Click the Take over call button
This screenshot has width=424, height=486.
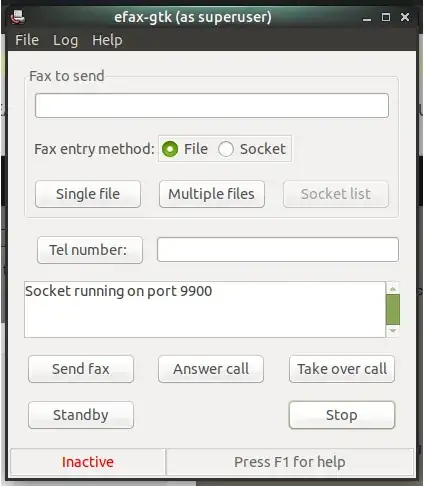[x=342, y=369]
